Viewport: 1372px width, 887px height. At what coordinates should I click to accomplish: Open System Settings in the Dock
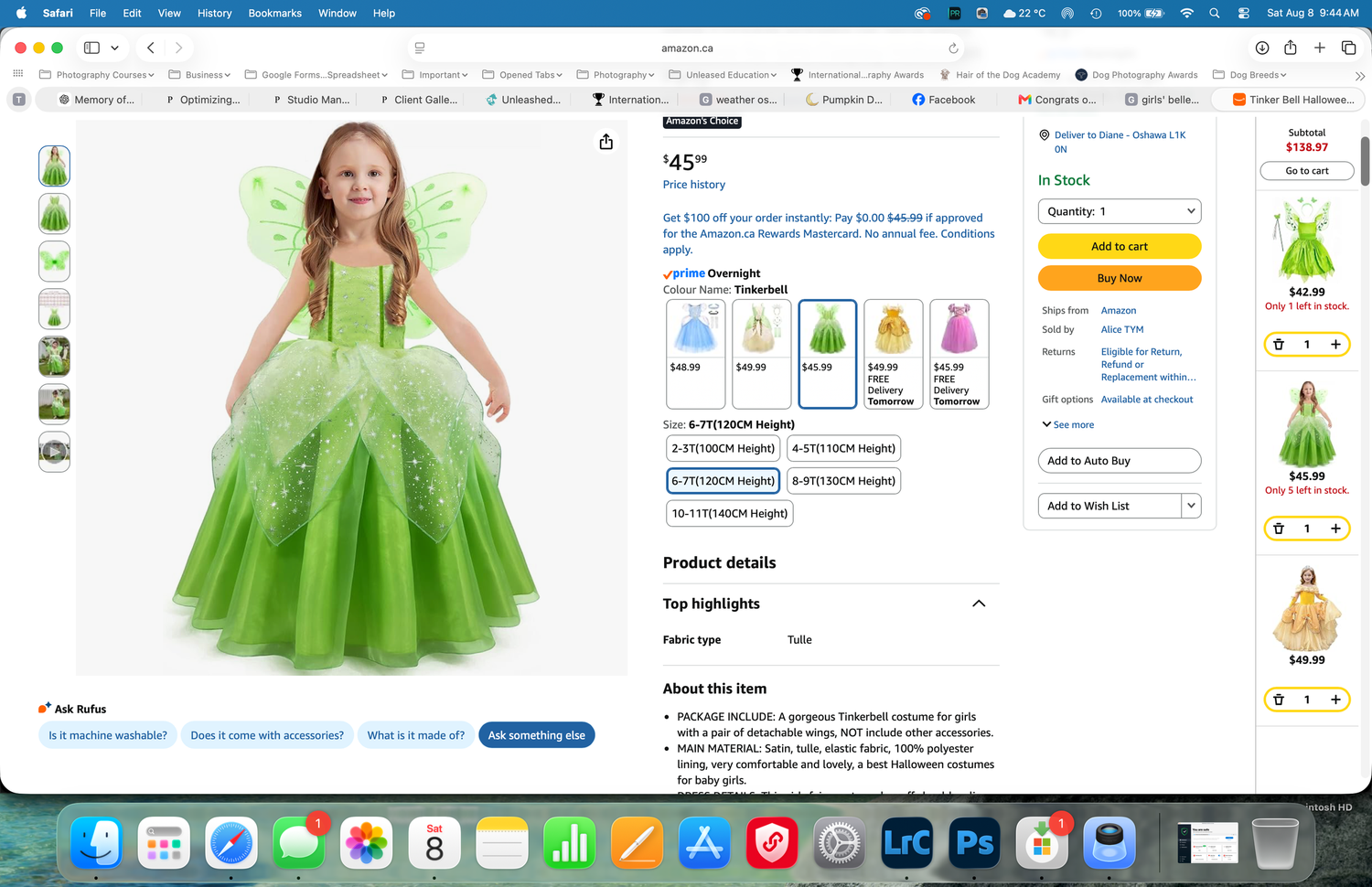(839, 842)
